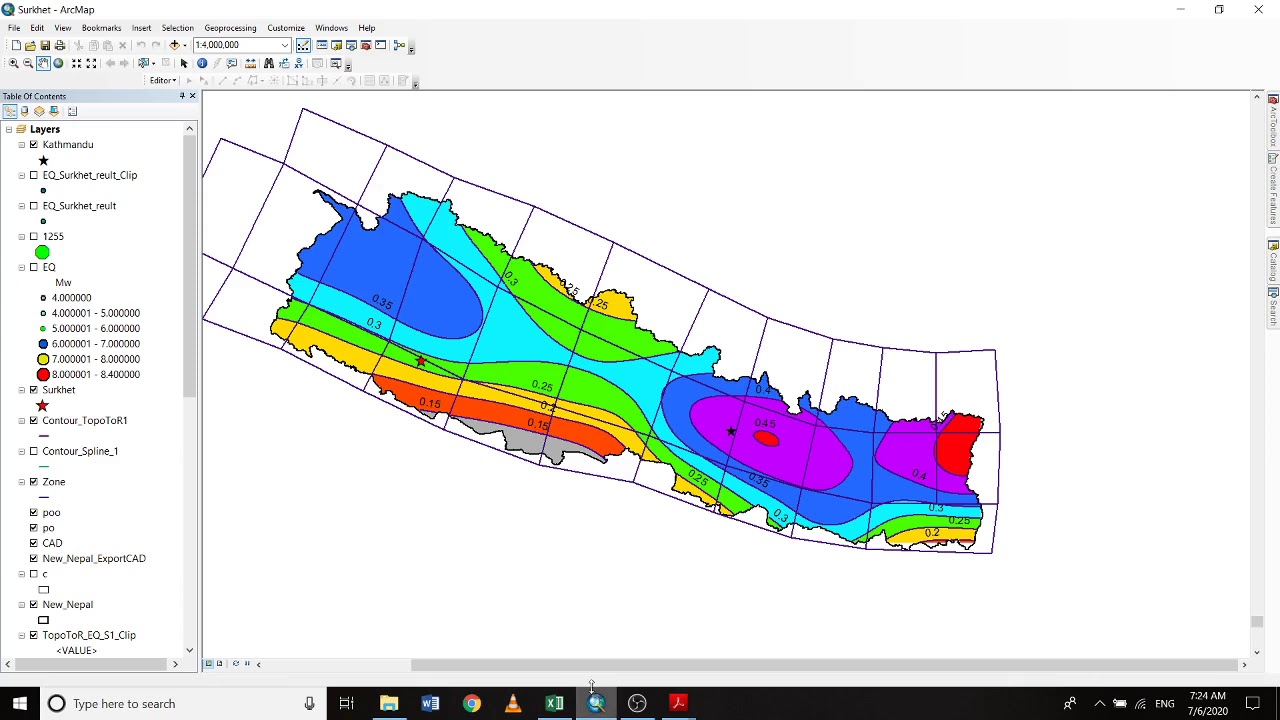
Task: Activate the Zoom In magnifier tool
Action: pos(13,63)
